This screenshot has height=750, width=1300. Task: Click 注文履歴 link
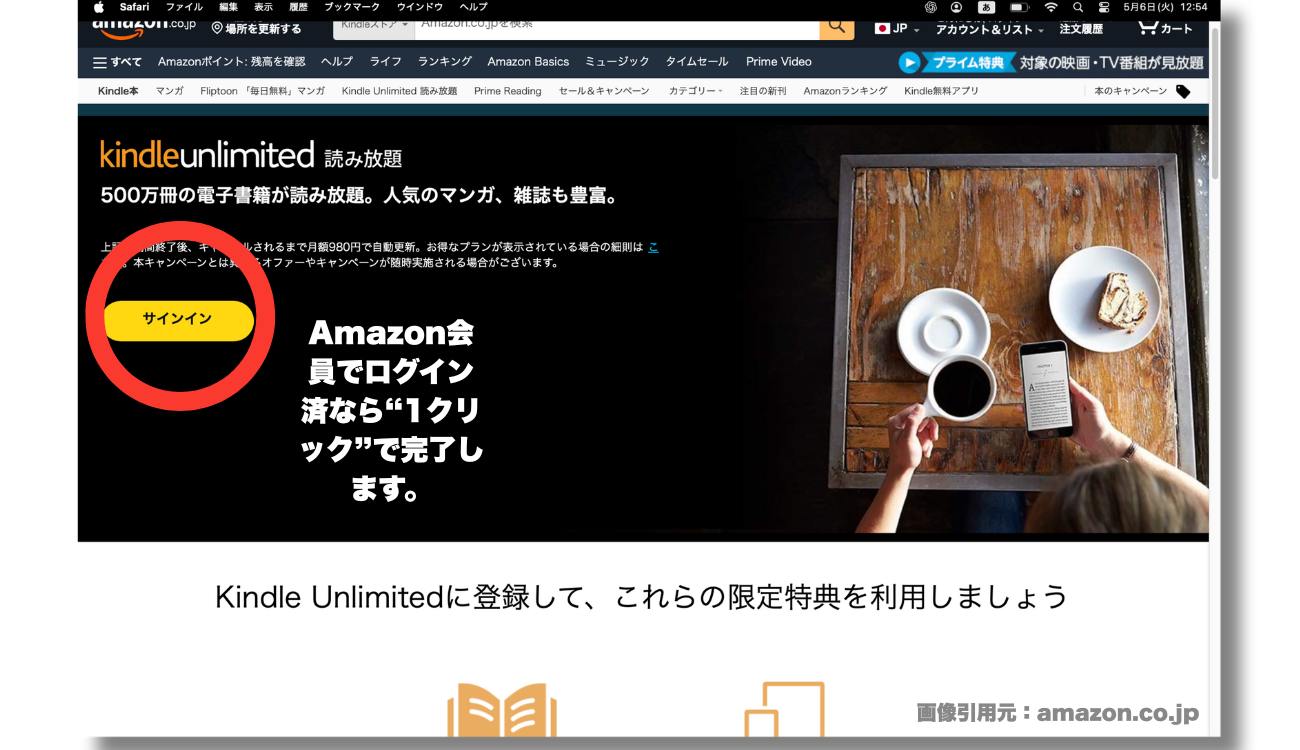coord(1082,29)
